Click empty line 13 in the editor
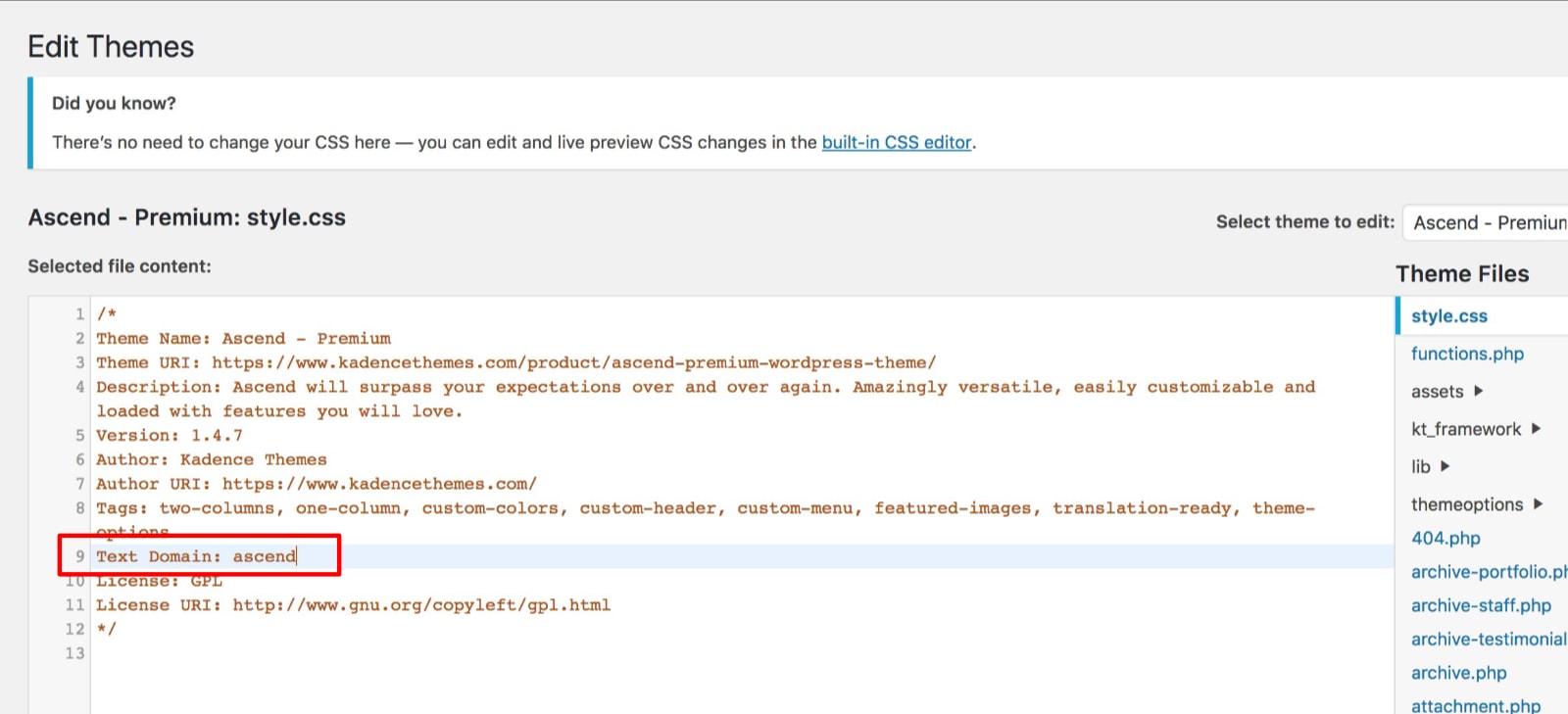This screenshot has width=1568, height=714. 392,653
